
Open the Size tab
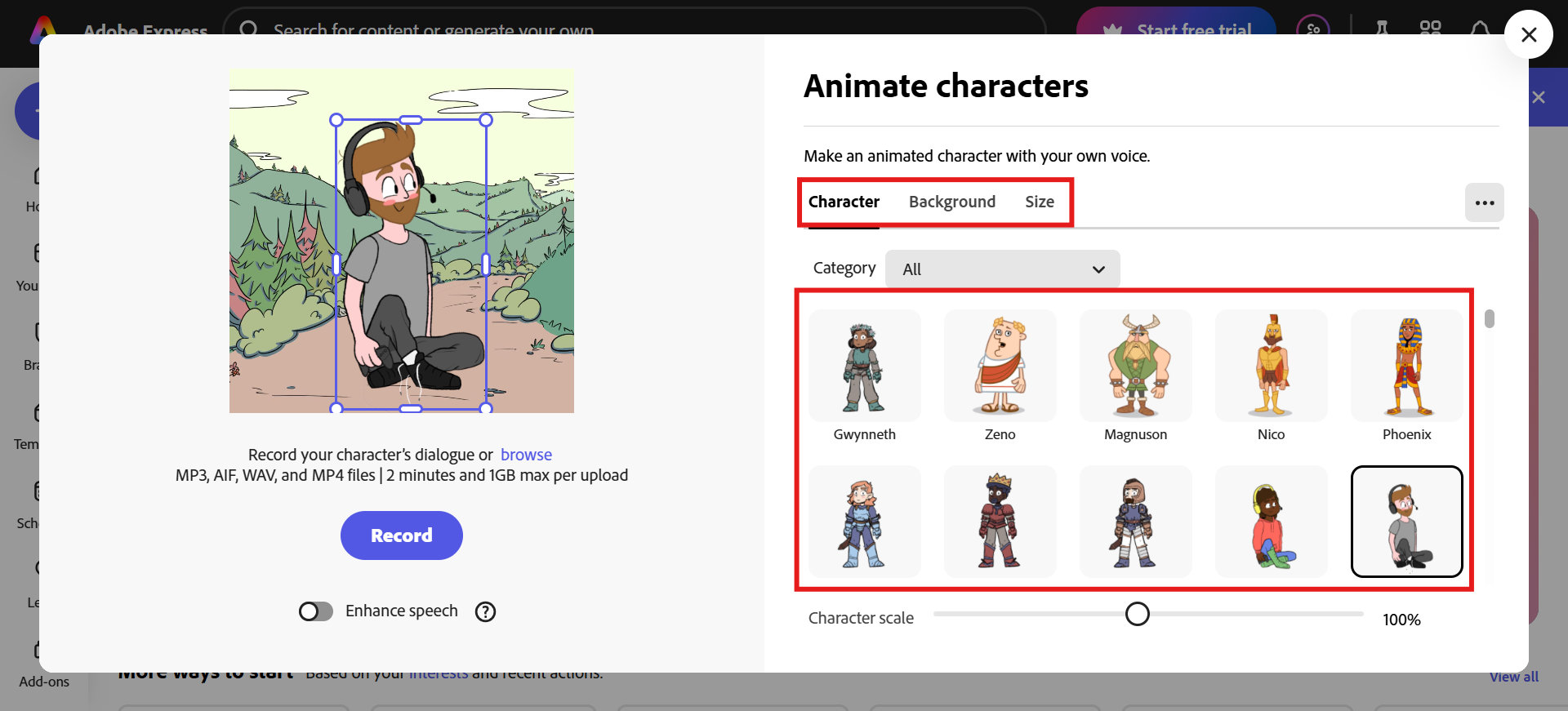point(1040,202)
